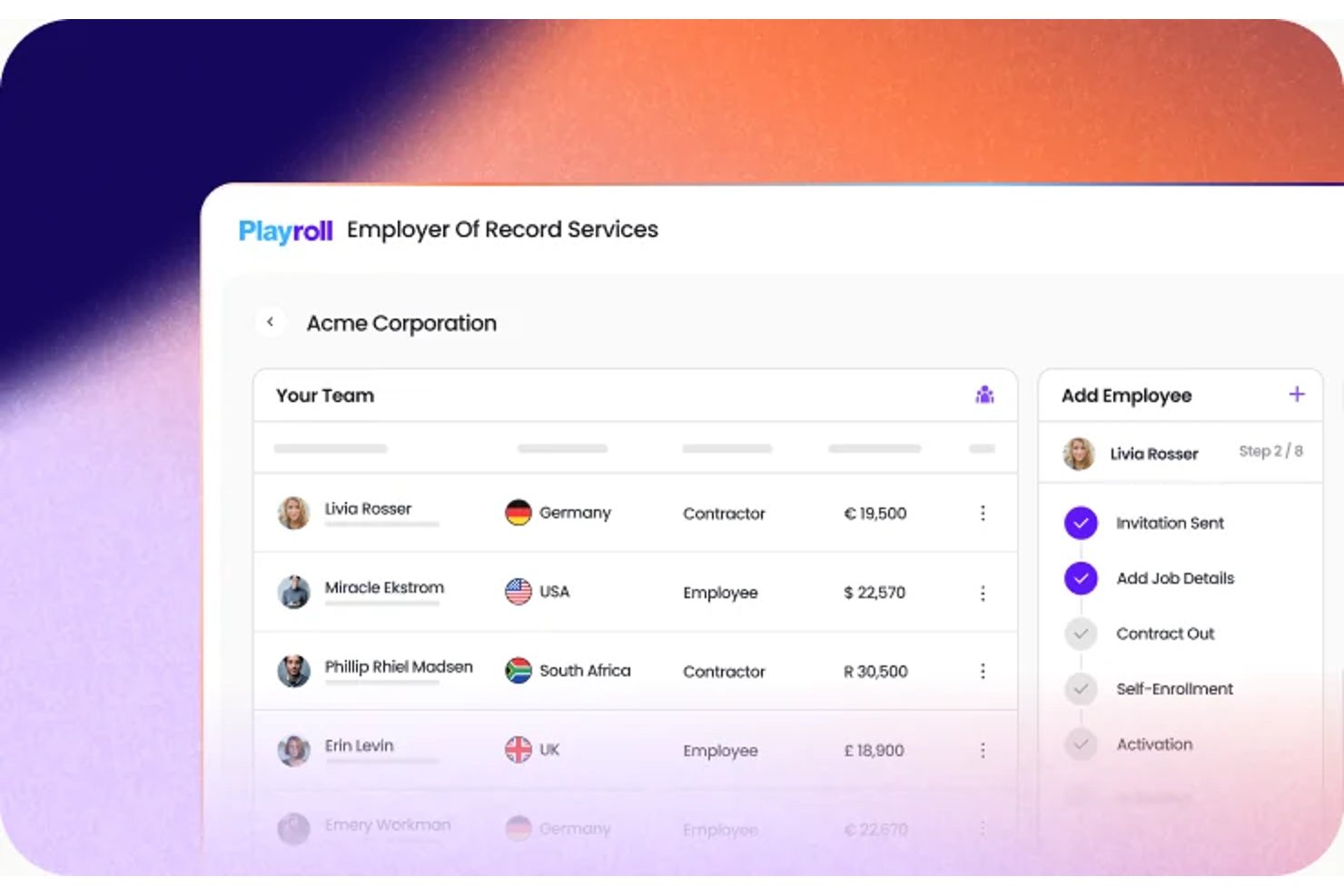Open the three-dot menu for Erin Levin
Image resolution: width=1344 pixels, height=896 pixels.
[983, 750]
